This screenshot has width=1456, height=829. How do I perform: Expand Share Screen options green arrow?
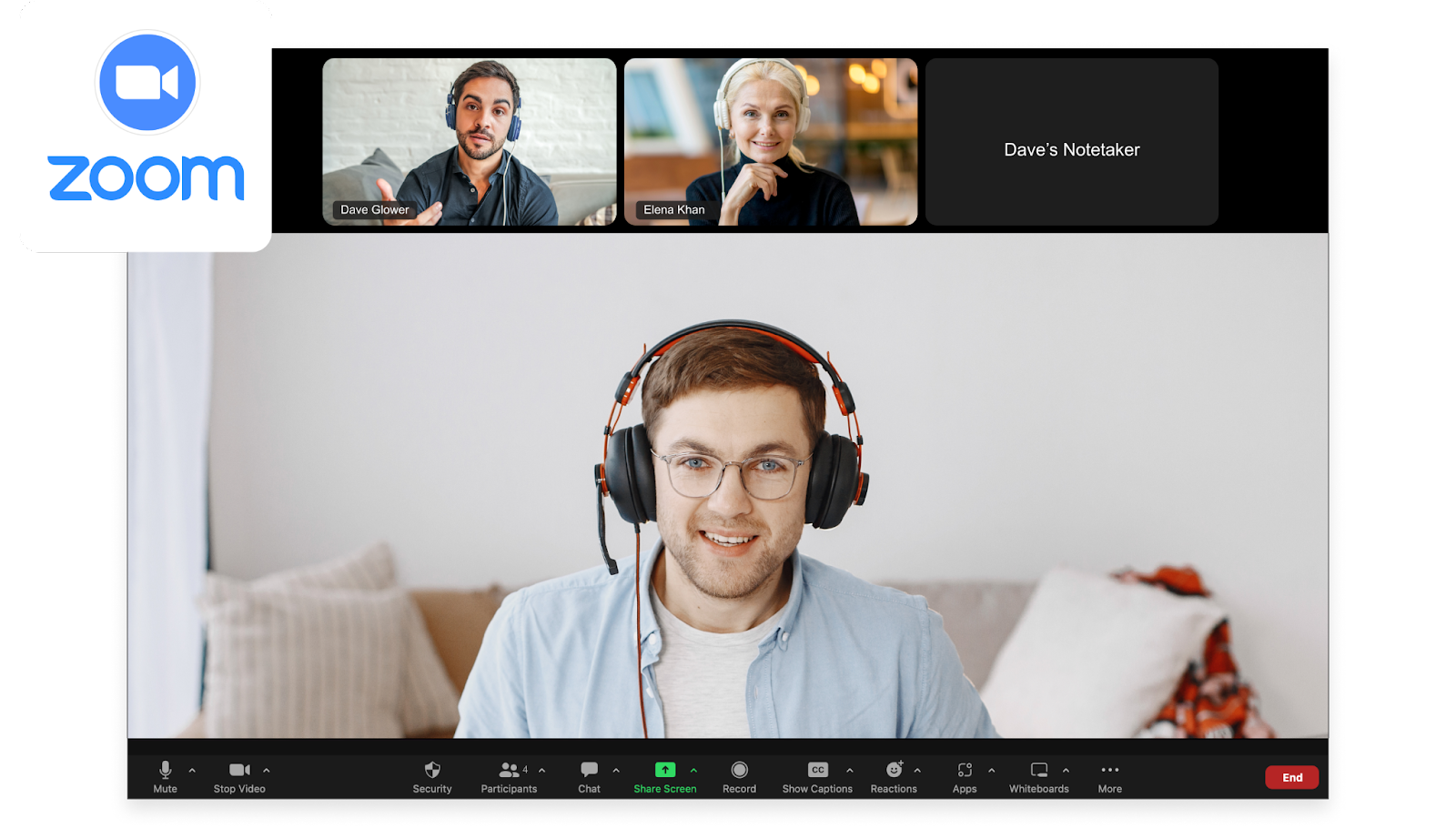[693, 770]
